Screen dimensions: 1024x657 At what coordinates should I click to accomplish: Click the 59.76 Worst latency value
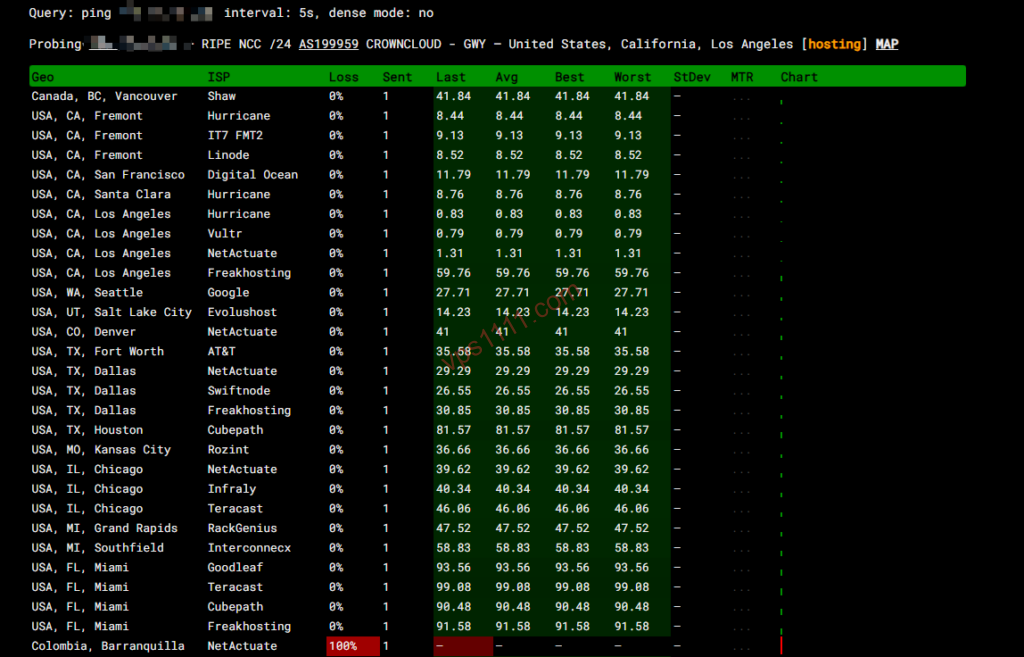pyautogui.click(x=632, y=272)
